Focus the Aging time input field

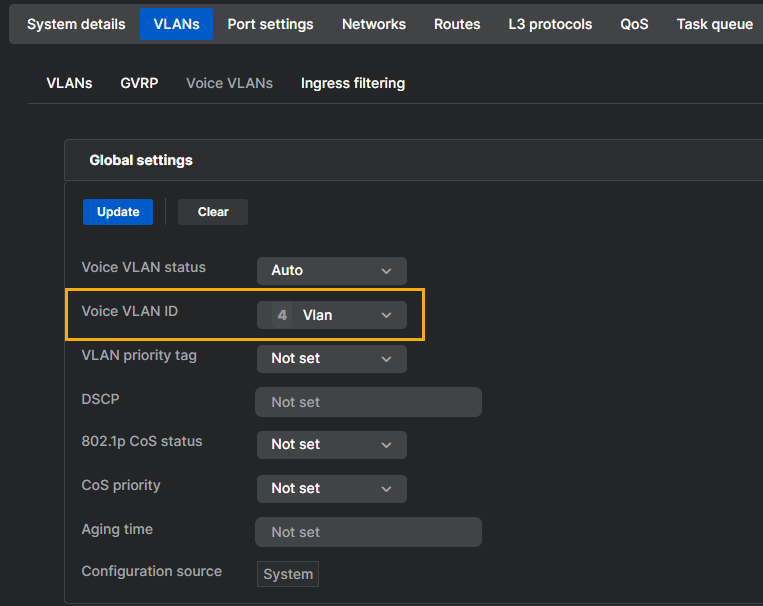(x=368, y=532)
